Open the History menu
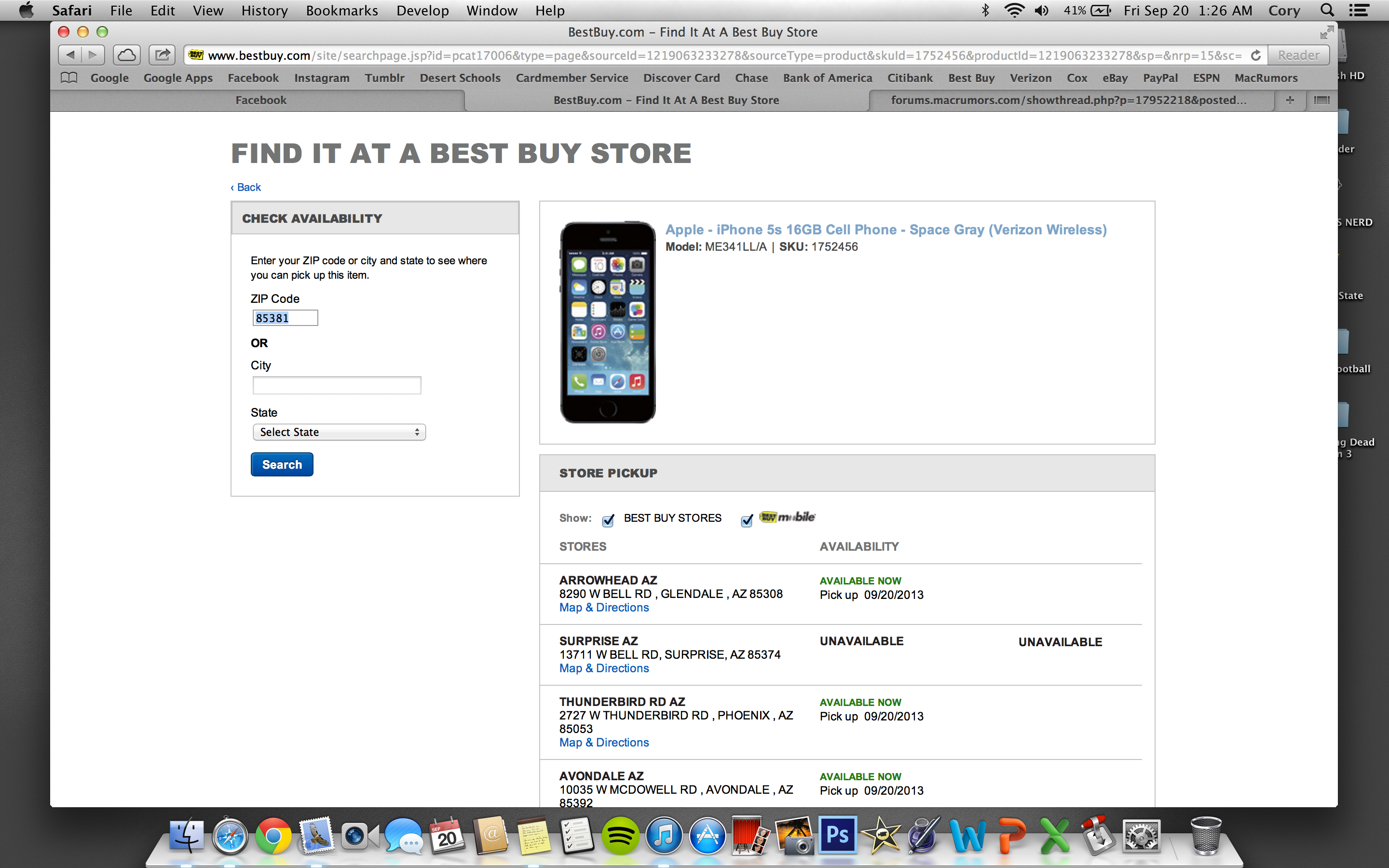The height and width of the screenshot is (868, 1389). 264,10
